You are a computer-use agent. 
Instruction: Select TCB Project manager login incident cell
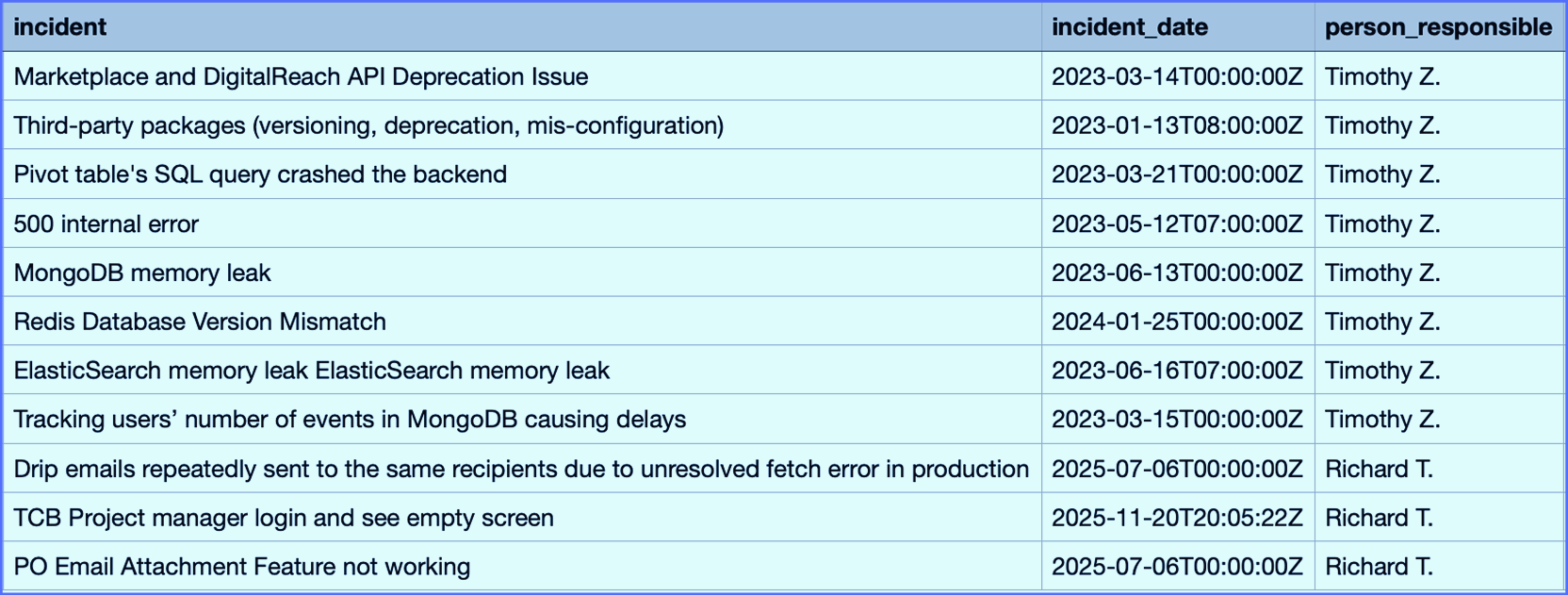284,518
